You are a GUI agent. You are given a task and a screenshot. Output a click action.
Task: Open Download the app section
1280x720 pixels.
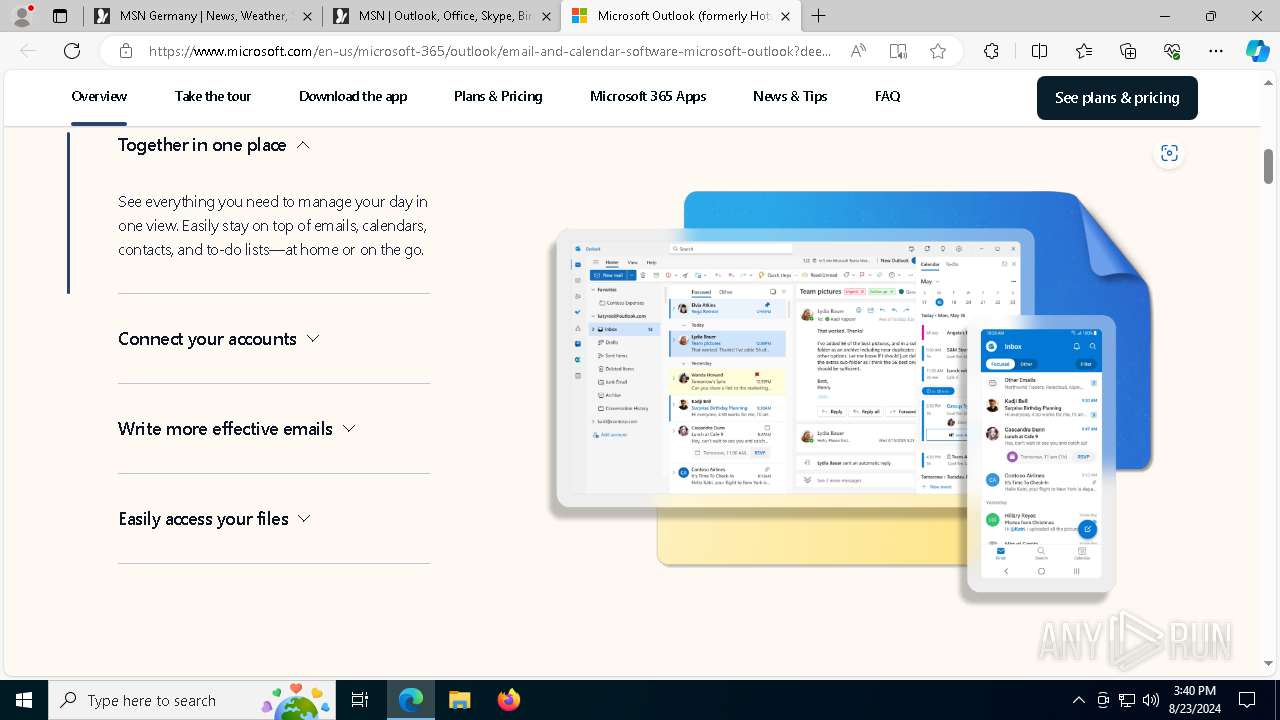pyautogui.click(x=353, y=96)
